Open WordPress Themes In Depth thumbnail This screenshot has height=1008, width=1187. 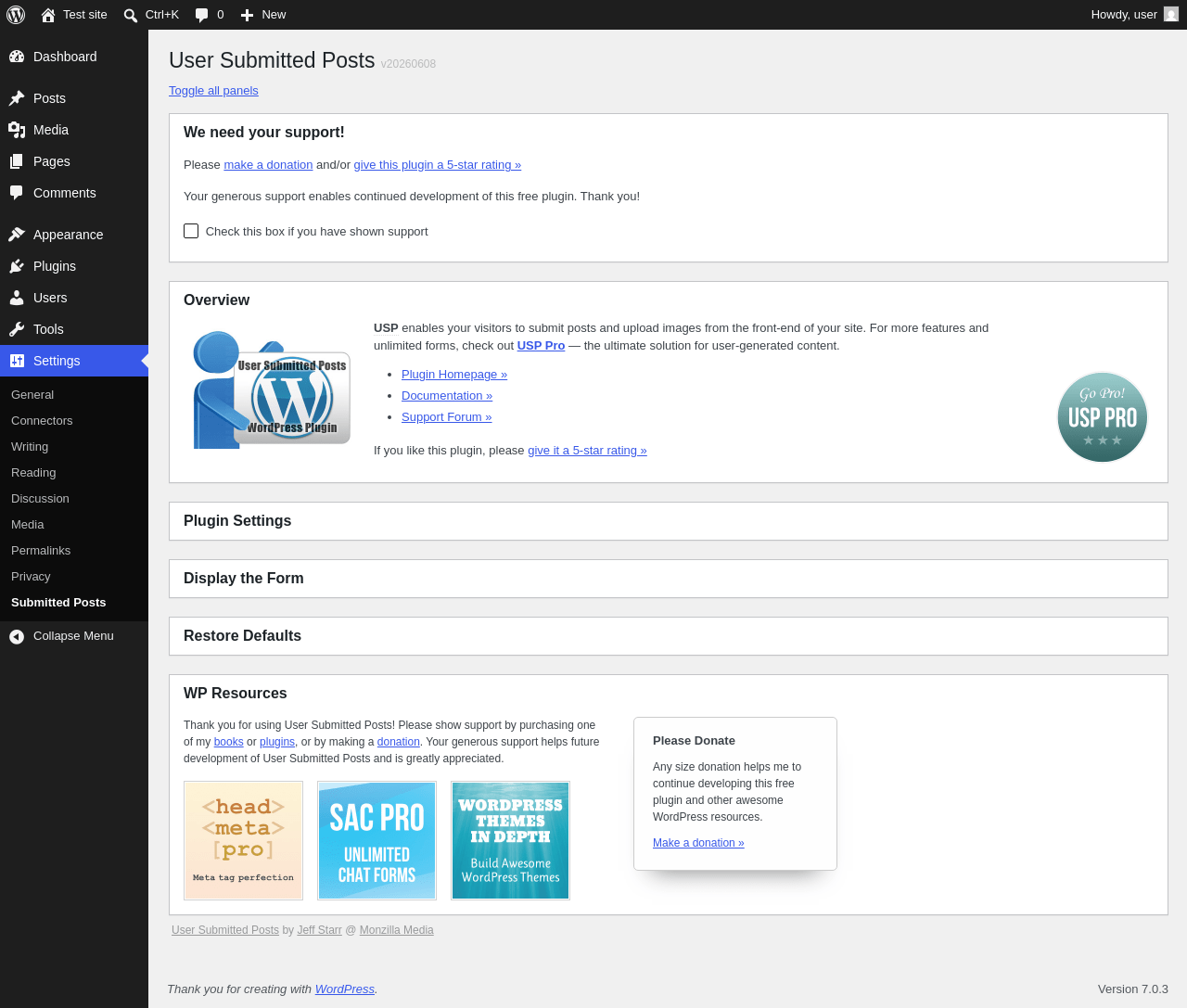(x=510, y=840)
